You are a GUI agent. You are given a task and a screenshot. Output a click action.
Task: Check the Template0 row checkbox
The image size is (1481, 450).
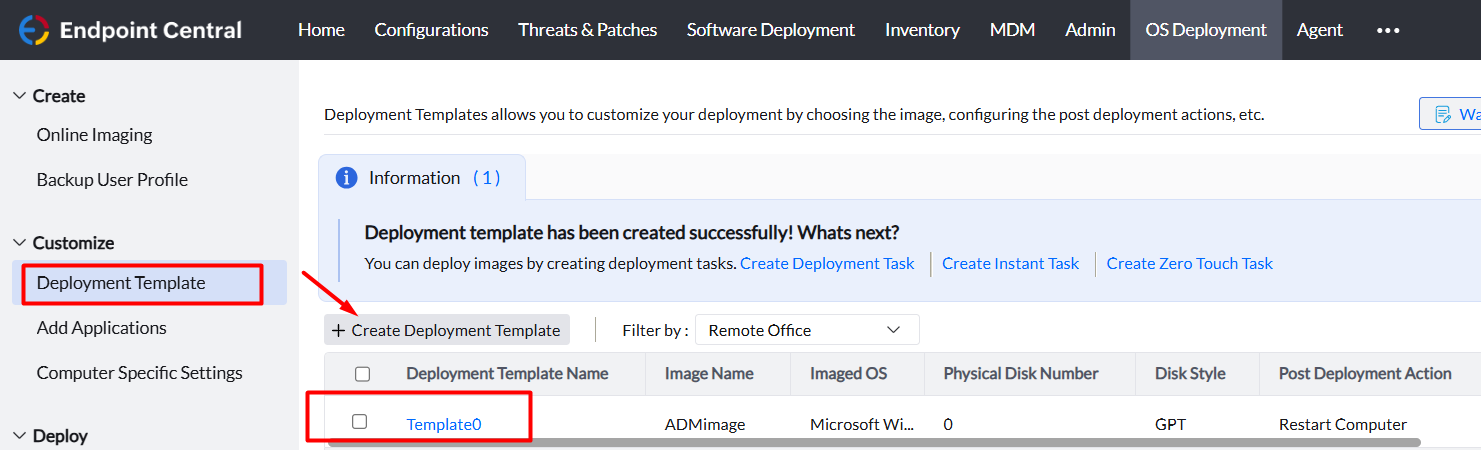360,422
